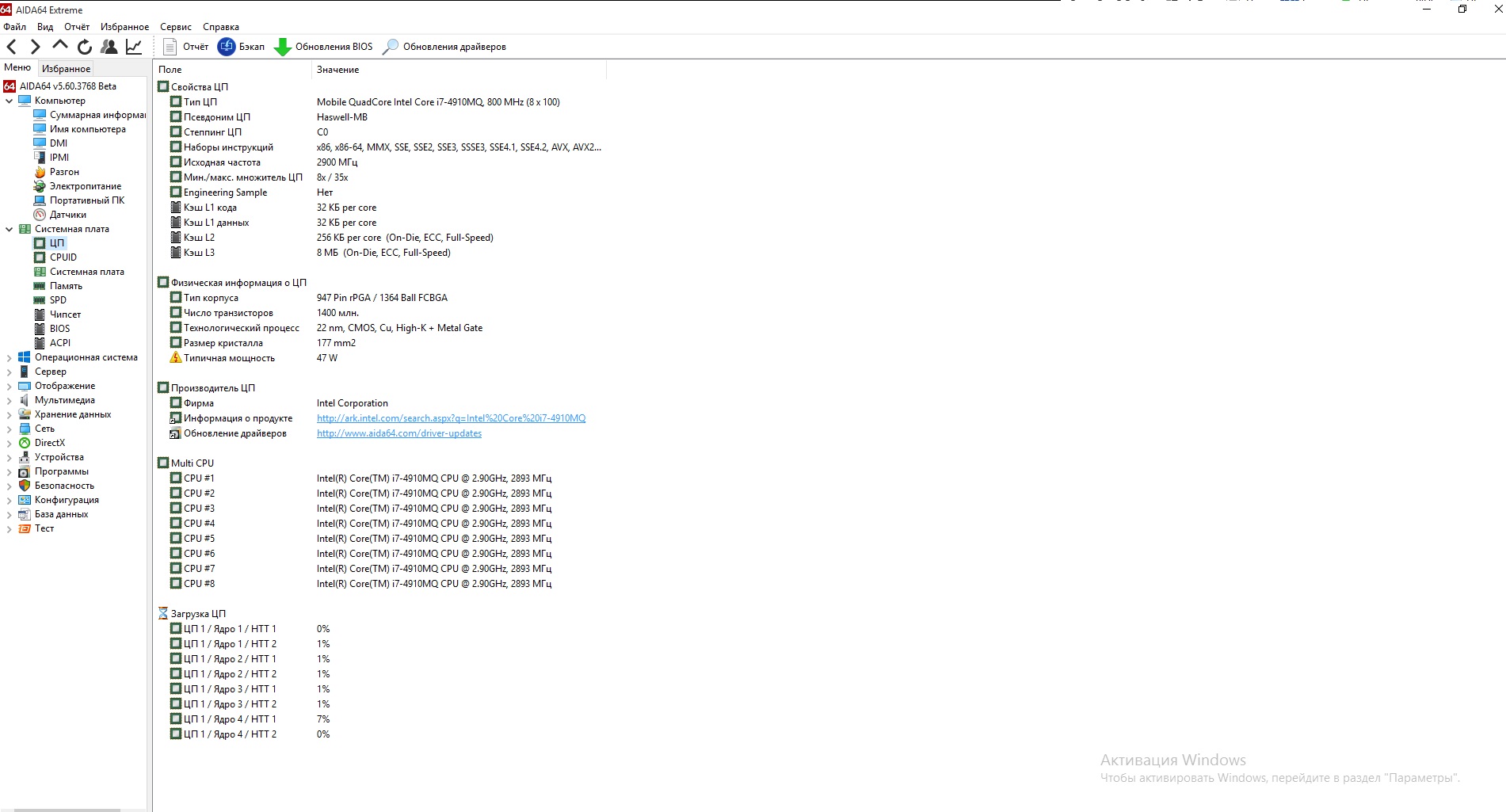Click the ЦП chip icon in the tree

pos(40,243)
